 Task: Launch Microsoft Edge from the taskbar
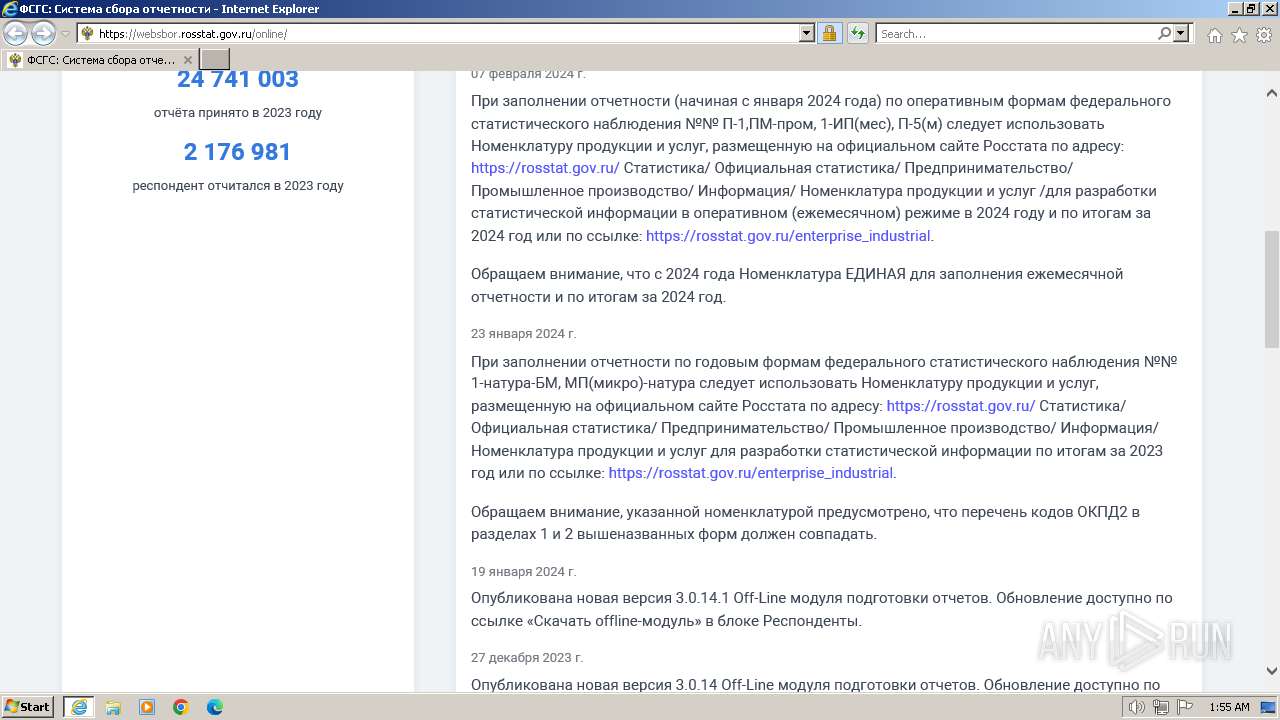(x=215, y=707)
